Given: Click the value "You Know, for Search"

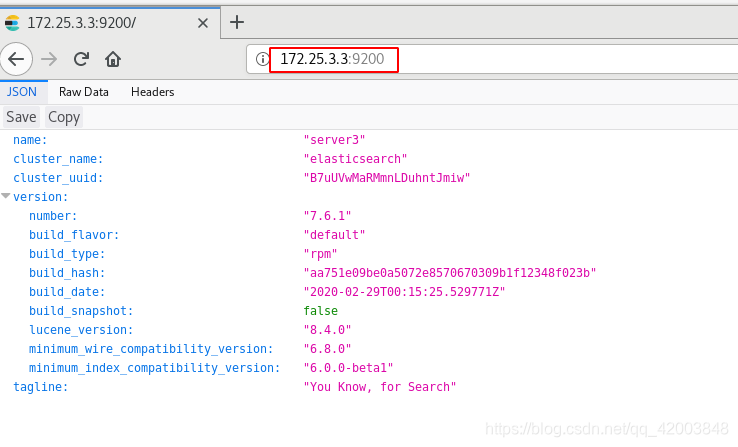Looking at the screenshot, I should tap(379, 387).
